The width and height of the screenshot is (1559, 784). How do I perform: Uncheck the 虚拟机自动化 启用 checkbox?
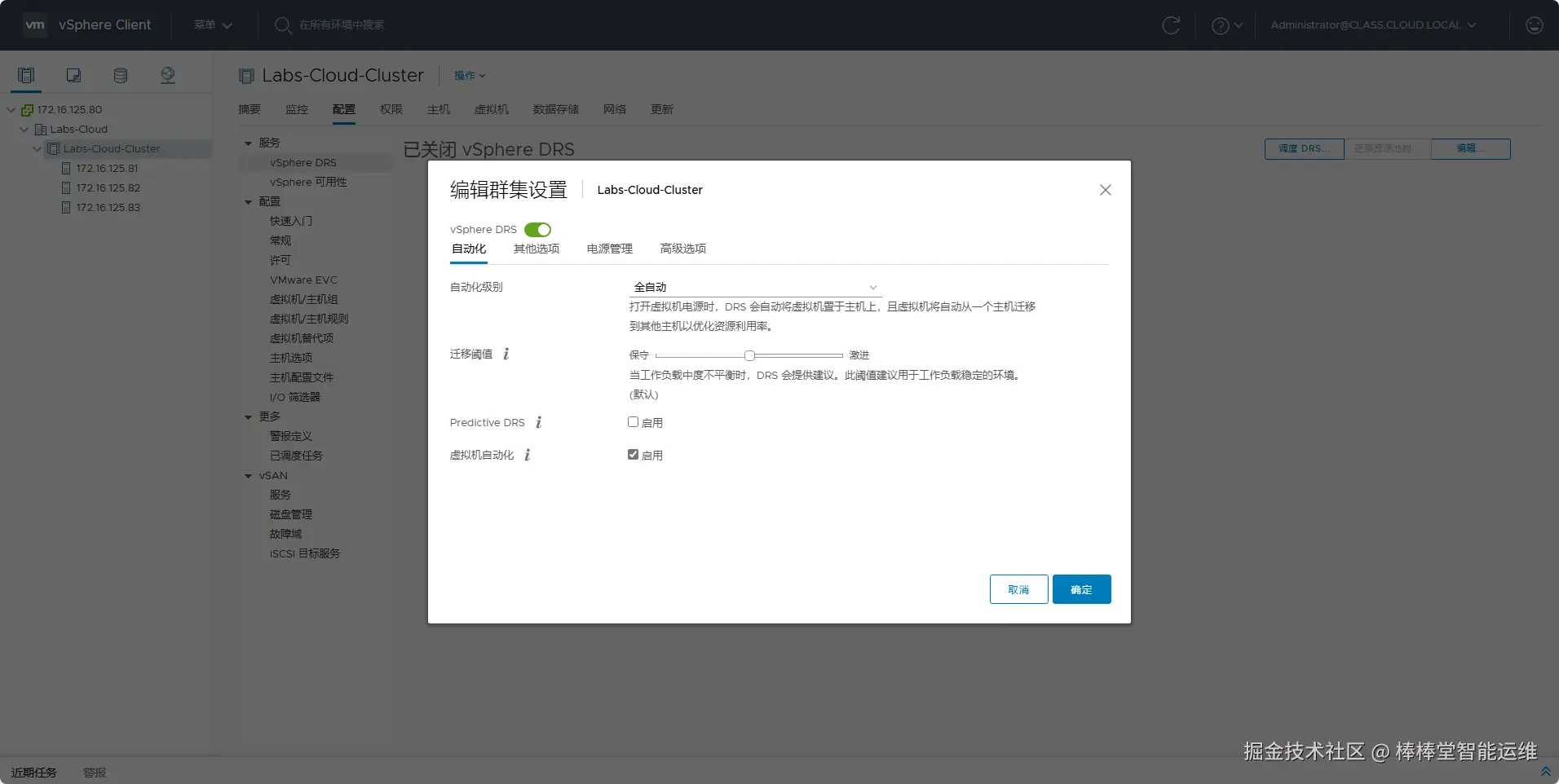click(633, 455)
